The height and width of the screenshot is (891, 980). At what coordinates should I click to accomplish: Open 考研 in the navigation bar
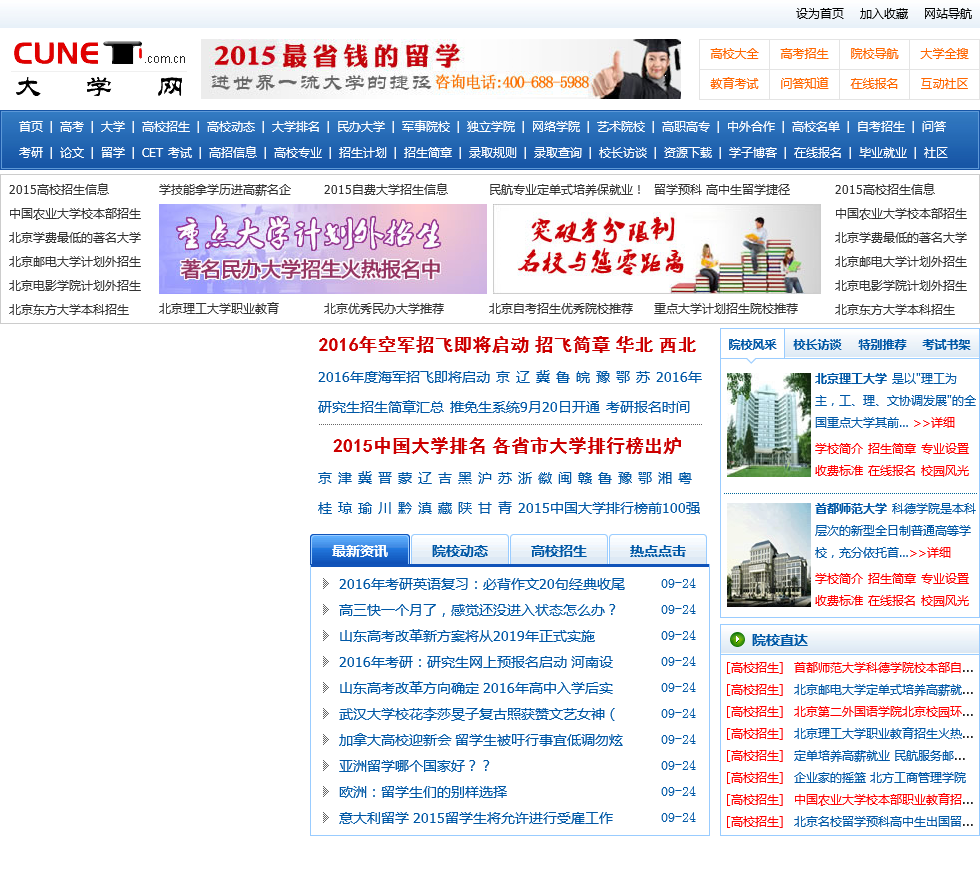coord(31,153)
